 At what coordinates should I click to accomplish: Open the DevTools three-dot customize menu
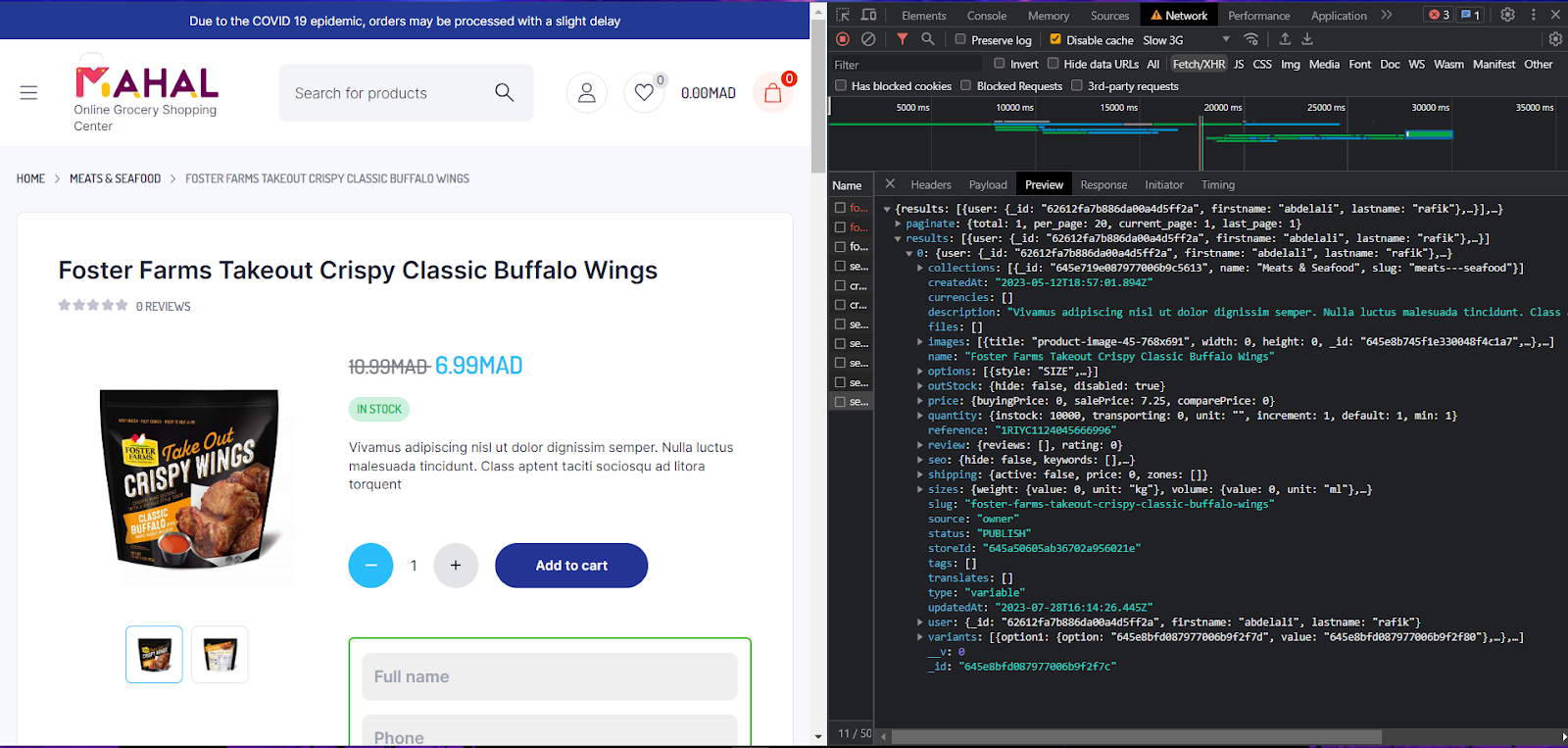pos(1534,15)
